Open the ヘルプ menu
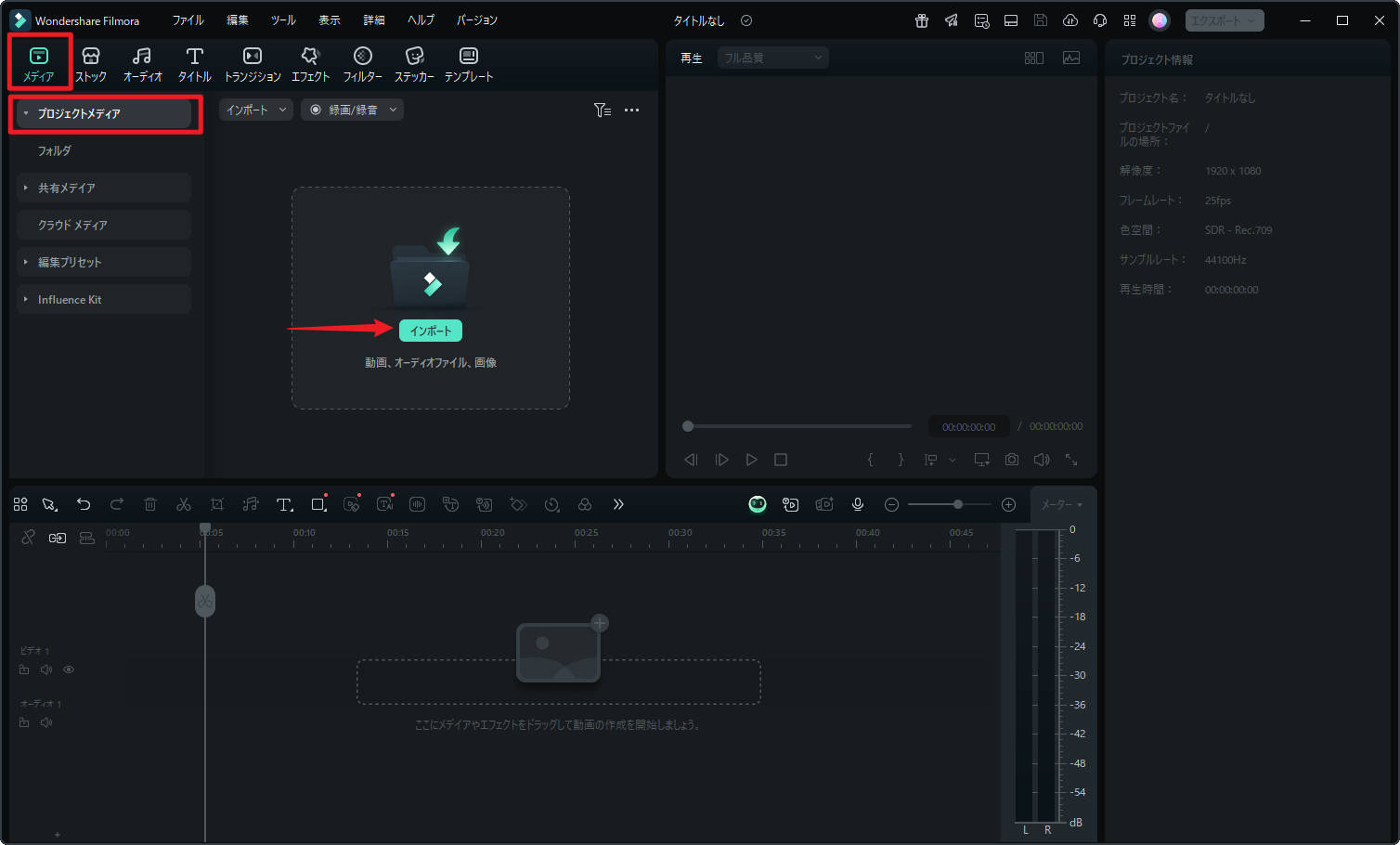The image size is (1400, 845). (x=421, y=20)
